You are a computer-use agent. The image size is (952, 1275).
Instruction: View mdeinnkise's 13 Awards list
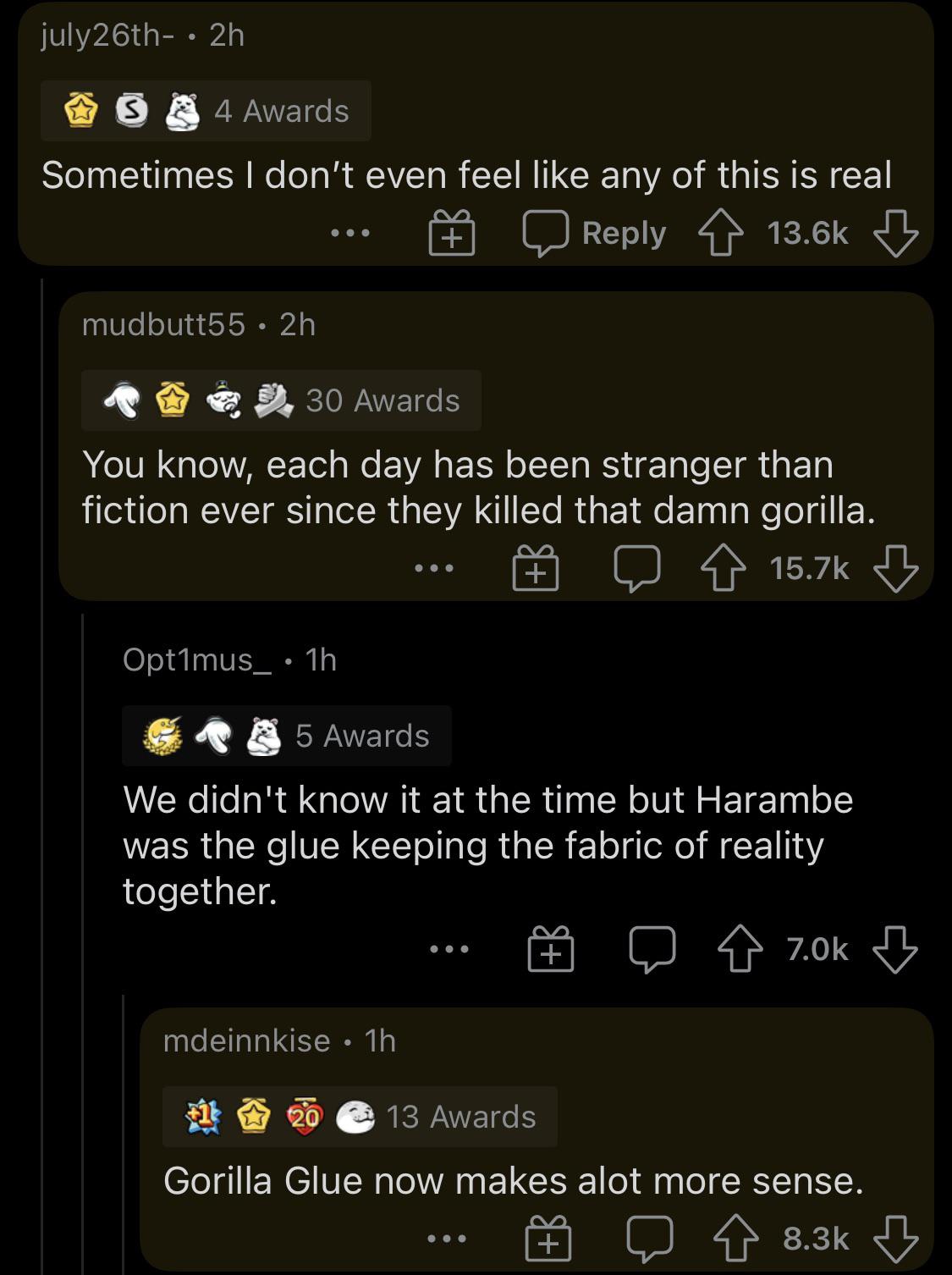click(x=460, y=1117)
